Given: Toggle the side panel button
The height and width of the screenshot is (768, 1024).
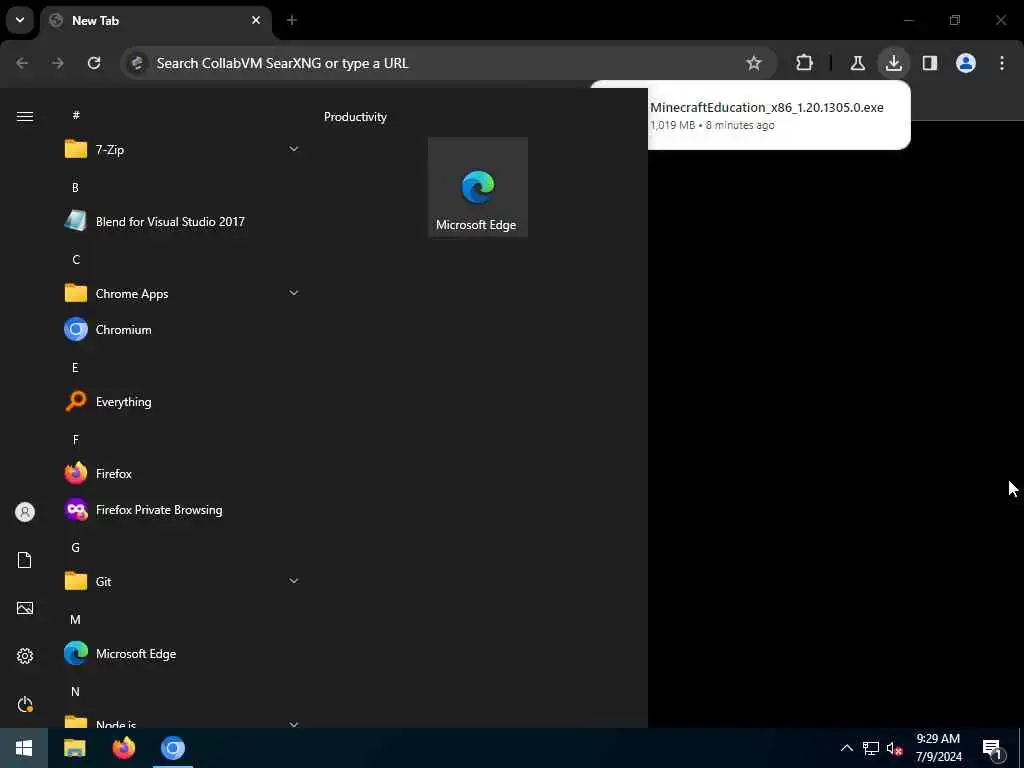Looking at the screenshot, I should pyautogui.click(x=930, y=63).
